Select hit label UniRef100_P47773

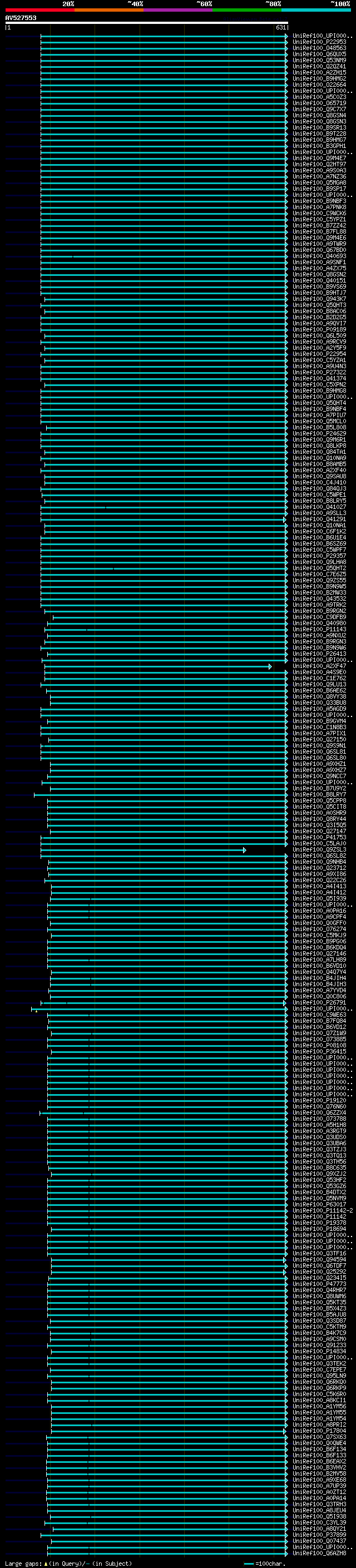319,1284
